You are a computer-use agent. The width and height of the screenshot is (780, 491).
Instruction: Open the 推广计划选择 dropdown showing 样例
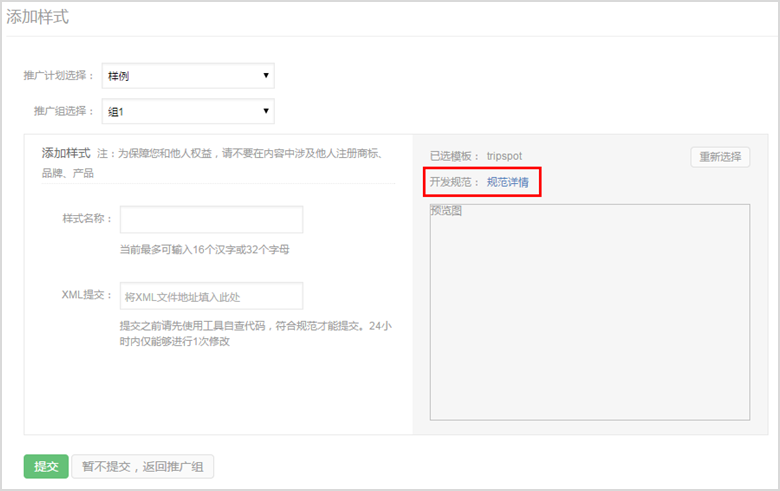click(x=188, y=76)
